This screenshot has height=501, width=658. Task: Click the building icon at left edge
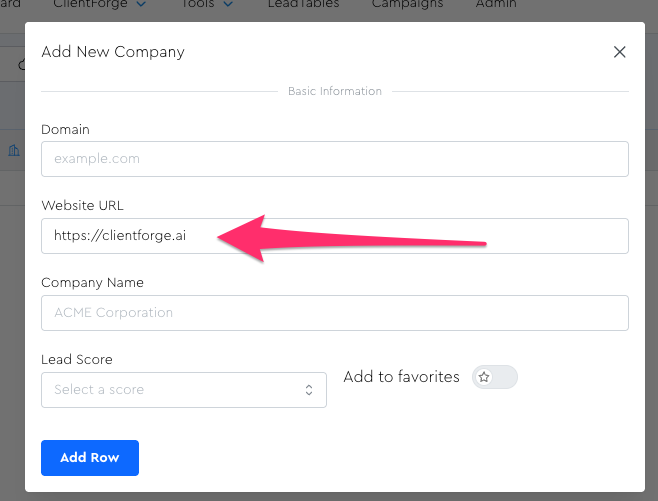(14, 150)
